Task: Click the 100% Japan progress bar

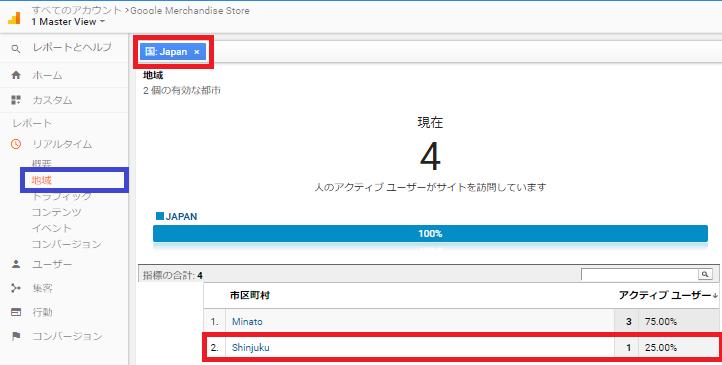Action: (x=430, y=233)
